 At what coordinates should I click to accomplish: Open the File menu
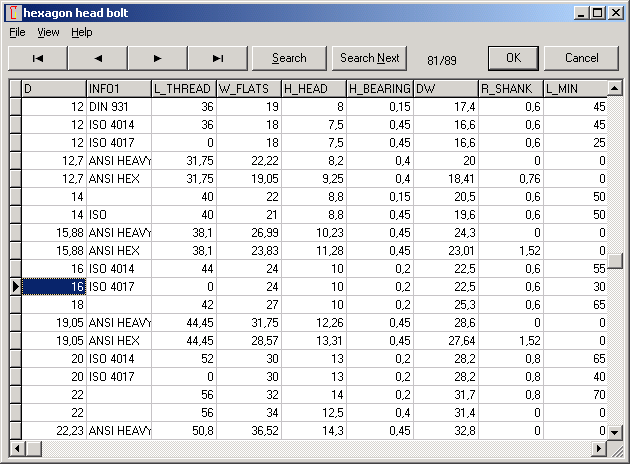click(x=17, y=32)
